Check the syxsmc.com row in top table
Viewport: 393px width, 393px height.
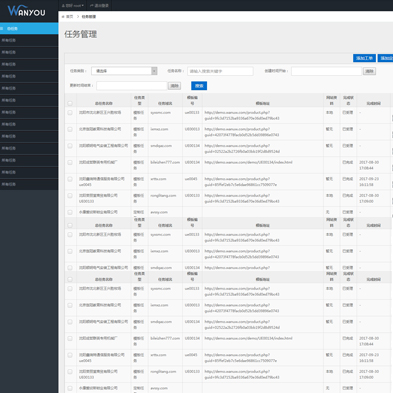pyautogui.click(x=70, y=113)
